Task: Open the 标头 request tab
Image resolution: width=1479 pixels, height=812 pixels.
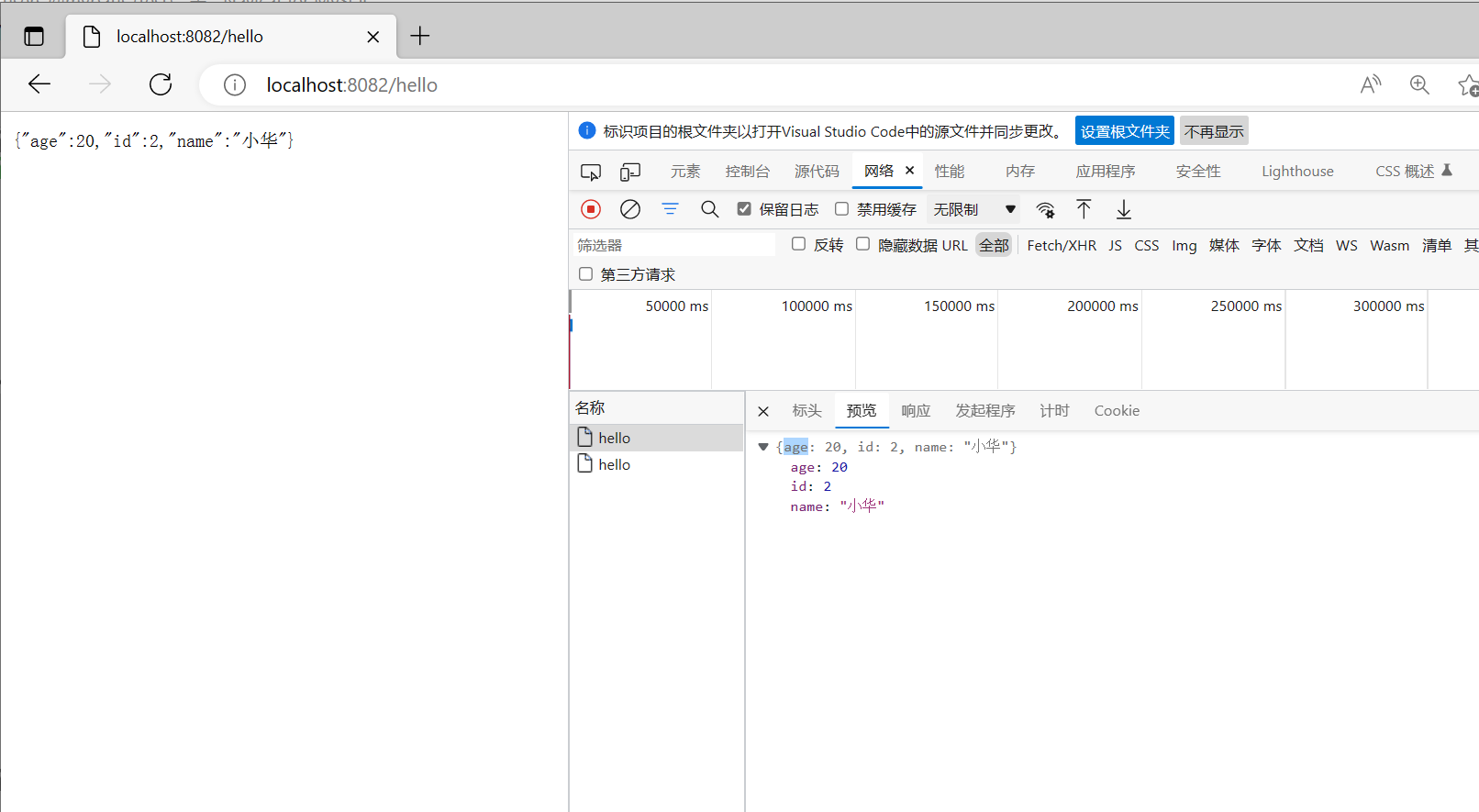Action: [x=807, y=411]
